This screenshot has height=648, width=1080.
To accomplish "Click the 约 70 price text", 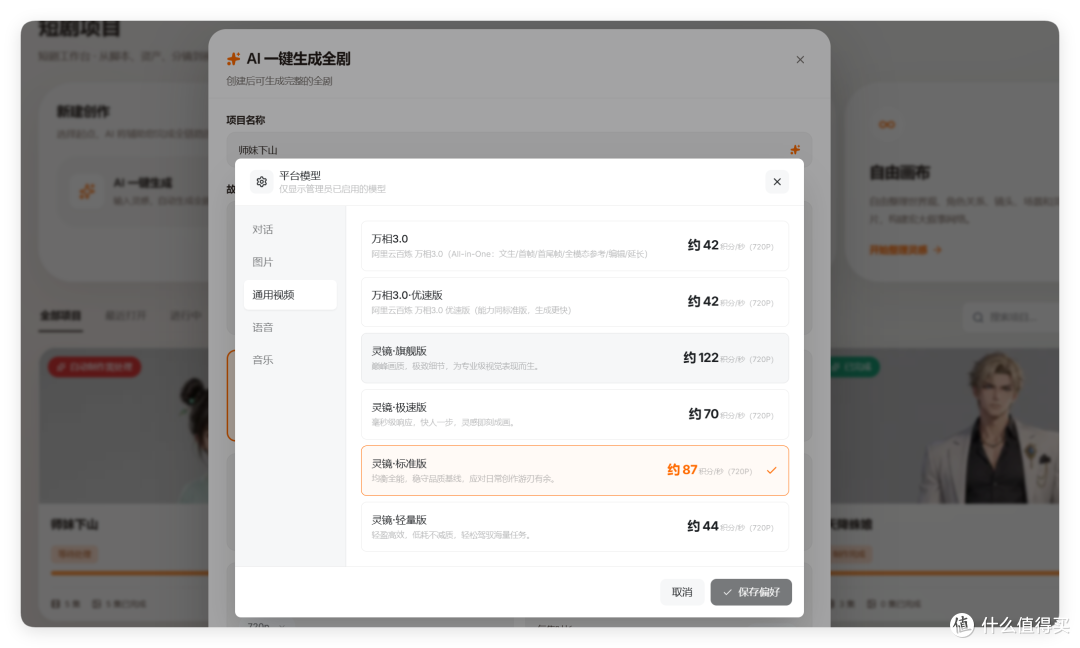I will [x=703, y=414].
